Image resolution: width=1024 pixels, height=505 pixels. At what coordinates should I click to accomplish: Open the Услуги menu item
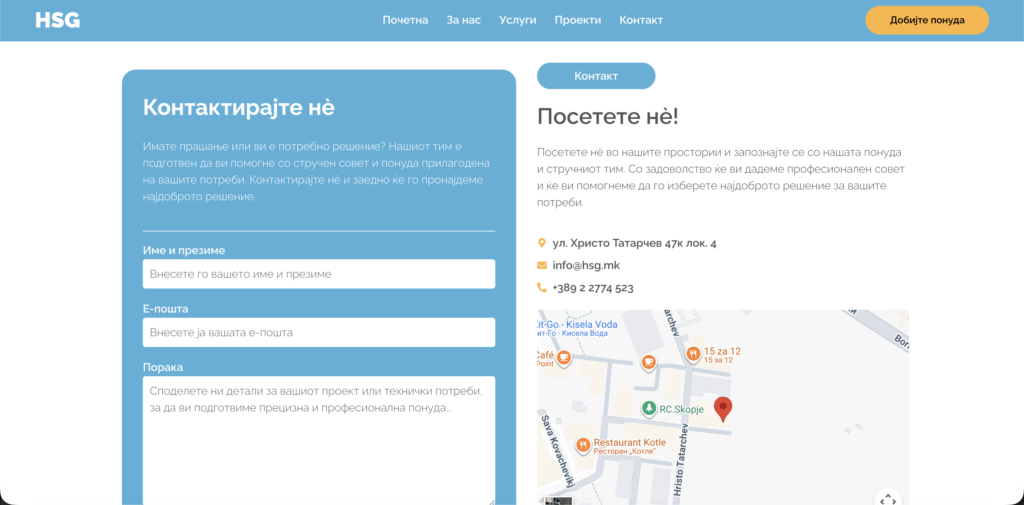(518, 20)
